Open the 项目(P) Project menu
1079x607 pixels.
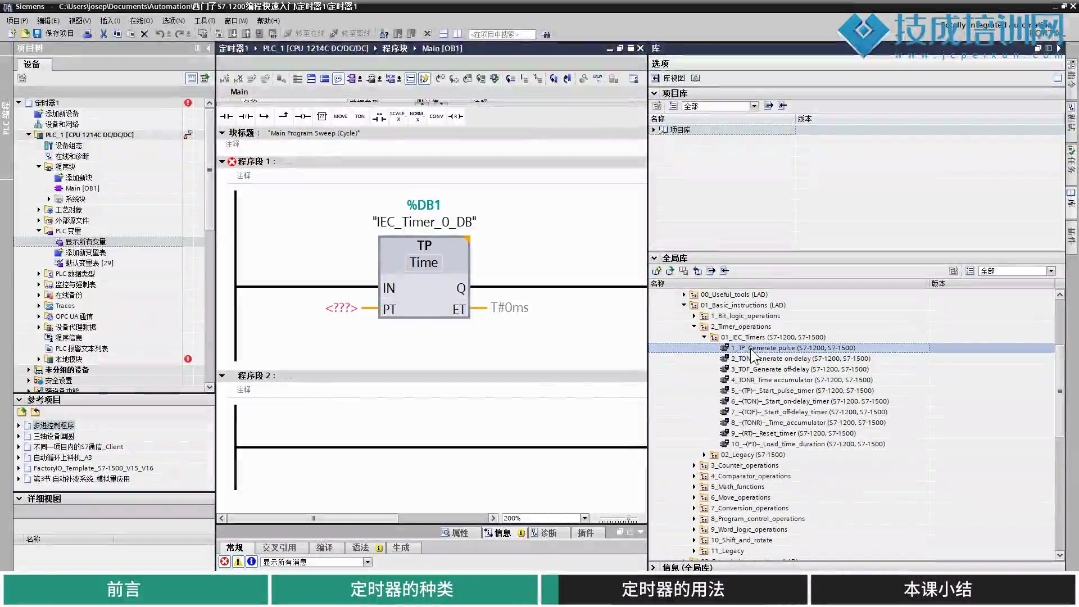17,21
